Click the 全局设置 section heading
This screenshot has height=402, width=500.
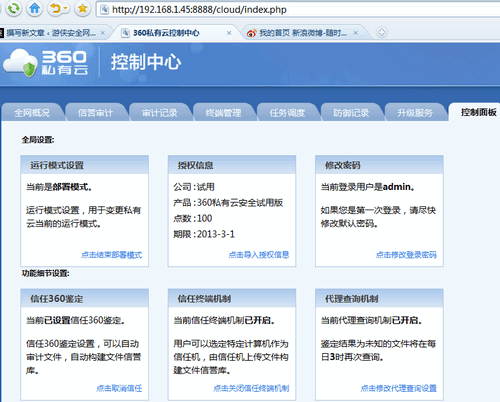tap(38, 140)
